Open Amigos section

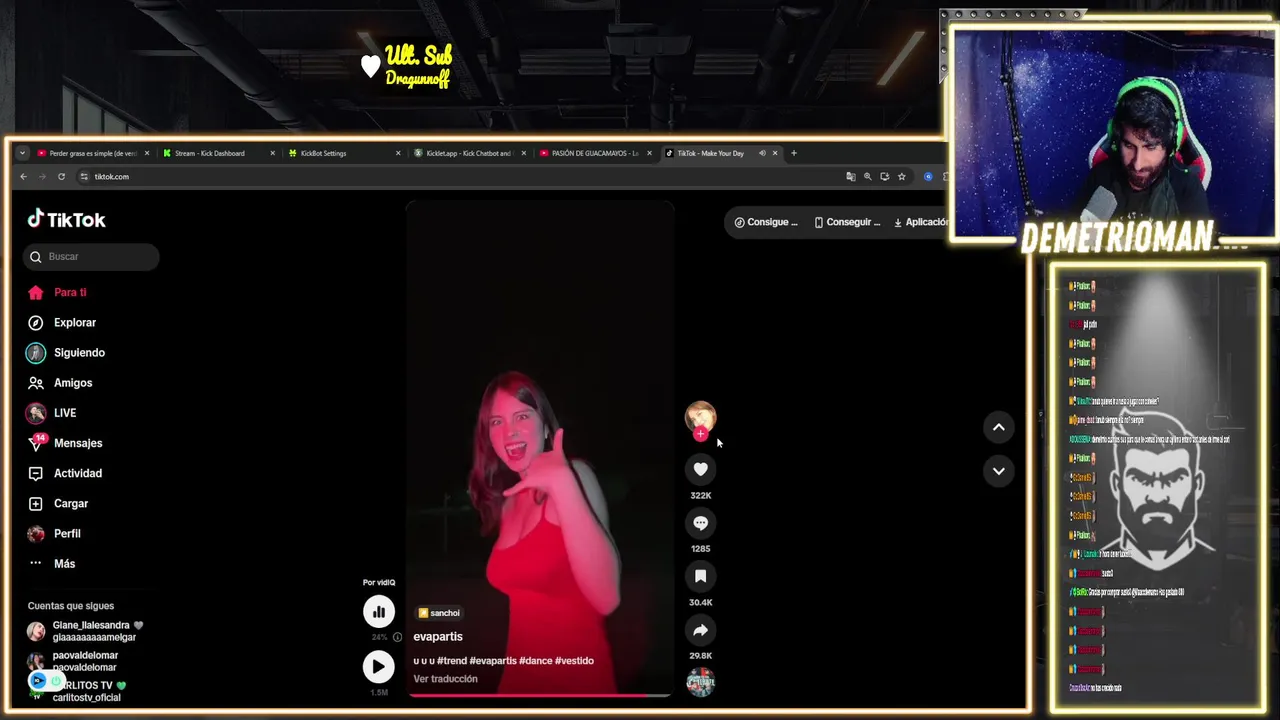tap(73, 382)
